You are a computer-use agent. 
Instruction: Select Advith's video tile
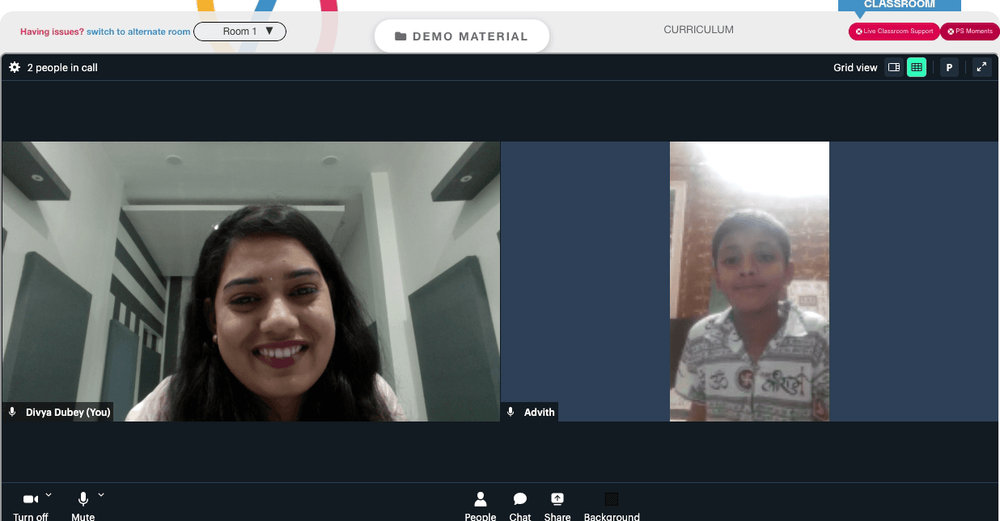pos(749,281)
